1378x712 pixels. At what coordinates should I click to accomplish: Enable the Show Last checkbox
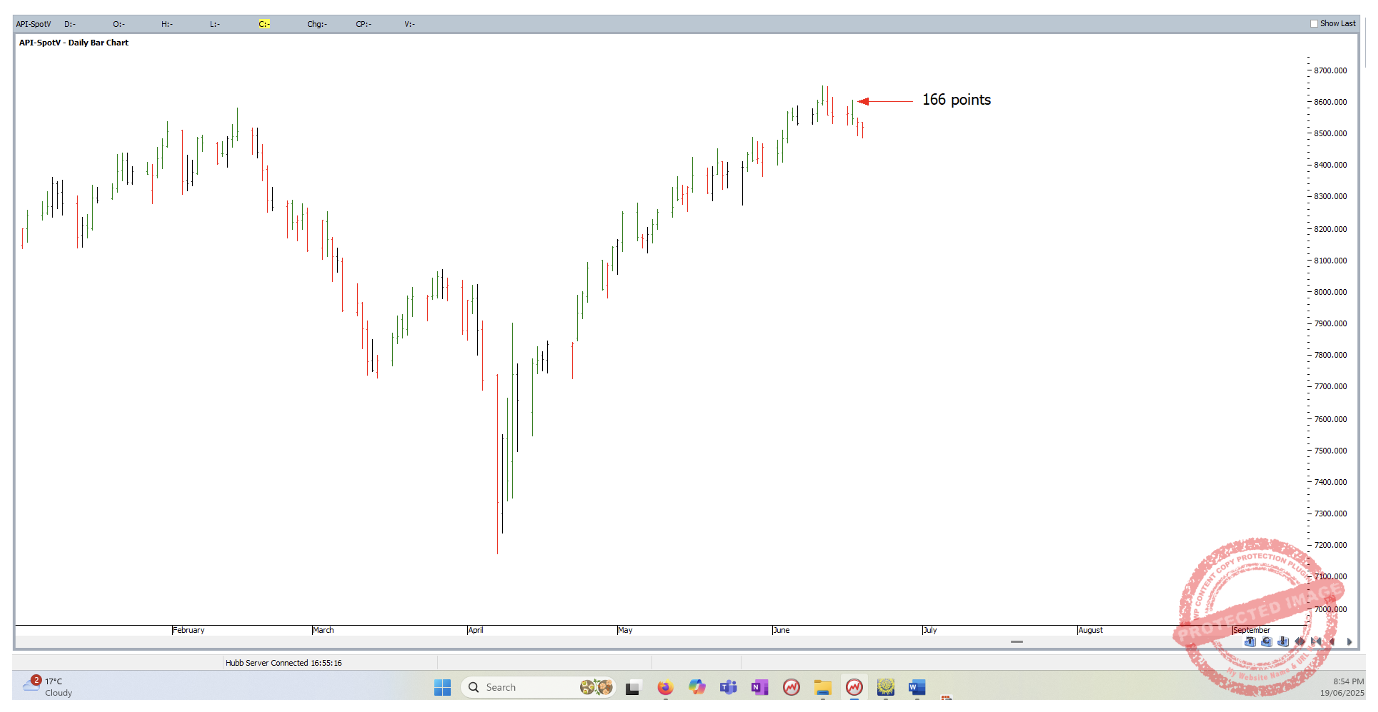1314,23
